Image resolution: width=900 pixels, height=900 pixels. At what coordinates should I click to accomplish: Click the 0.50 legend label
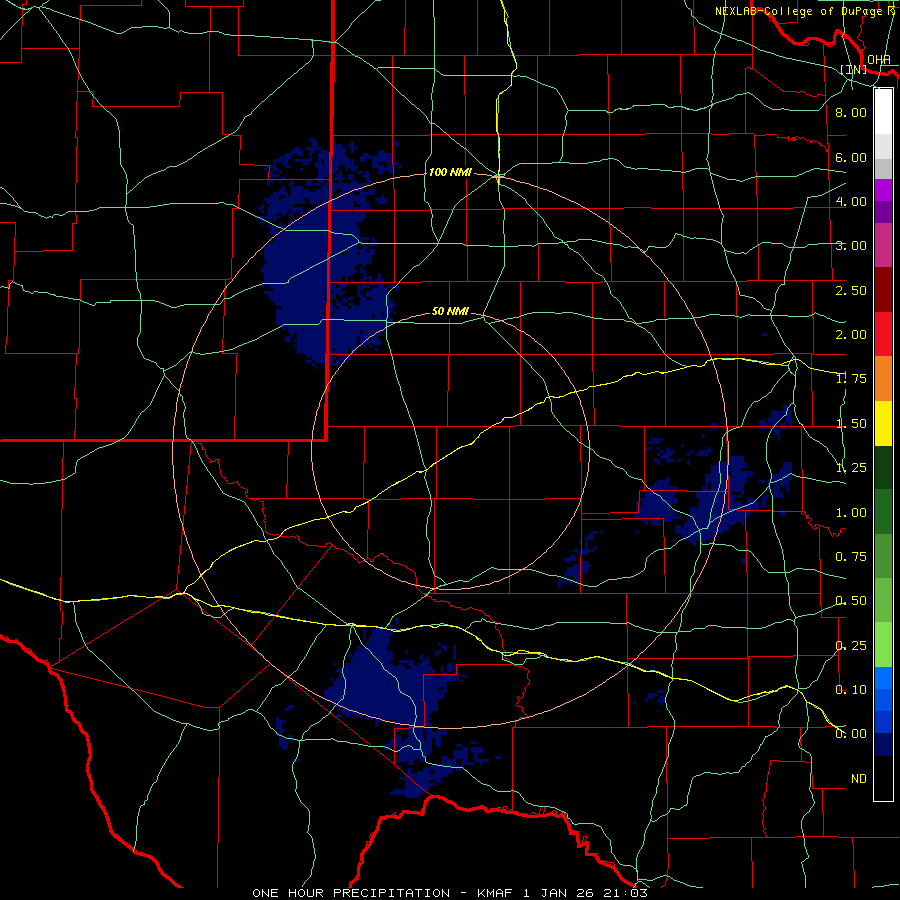(x=850, y=601)
